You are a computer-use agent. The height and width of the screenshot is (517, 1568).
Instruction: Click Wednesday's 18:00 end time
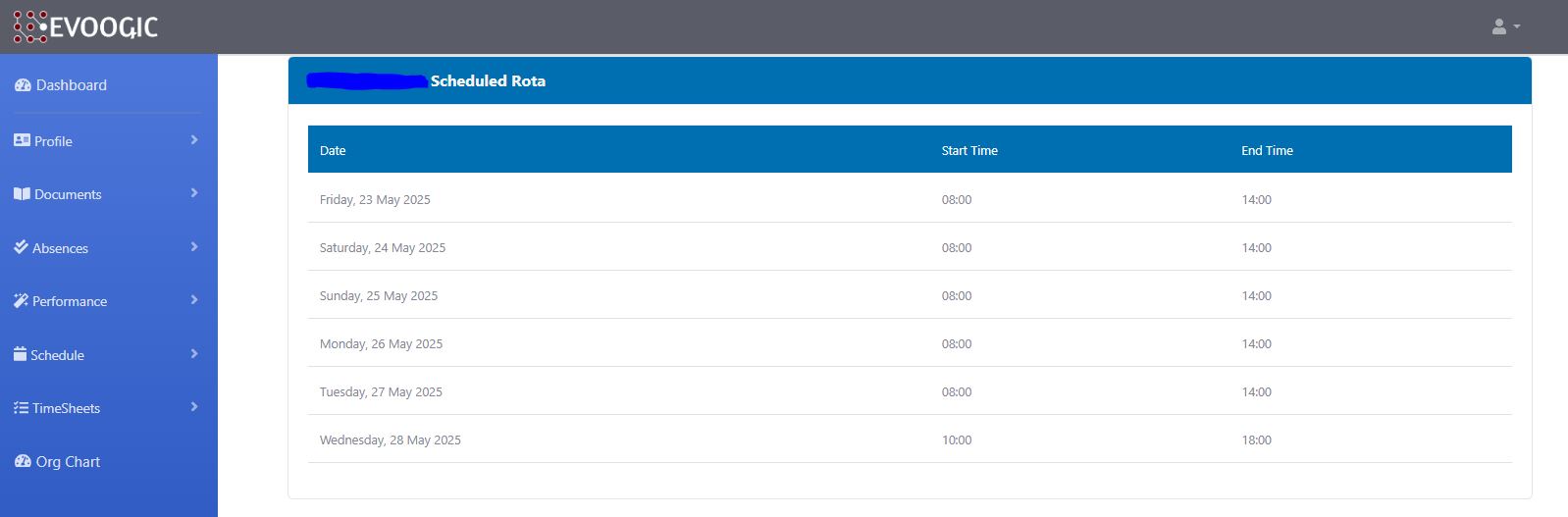(1256, 439)
